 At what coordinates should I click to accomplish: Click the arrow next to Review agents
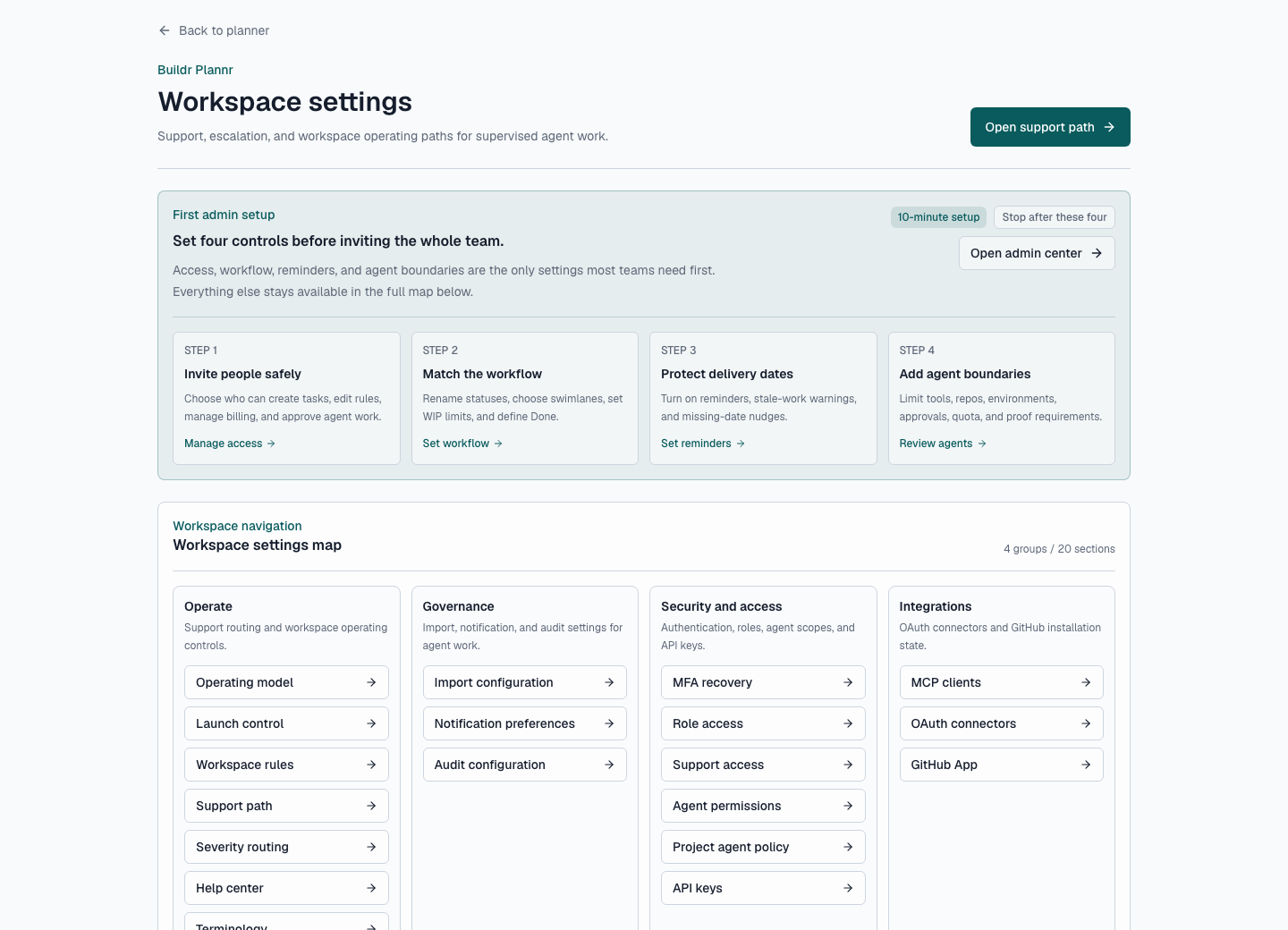point(982,444)
